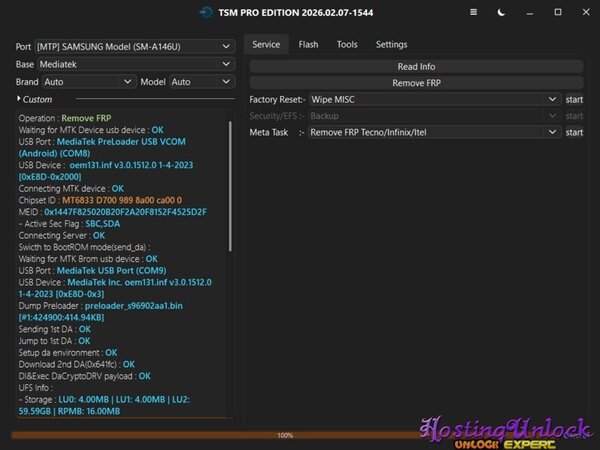This screenshot has width=600, height=450.
Task: Open the hamburger menu icon
Action: (x=473, y=12)
